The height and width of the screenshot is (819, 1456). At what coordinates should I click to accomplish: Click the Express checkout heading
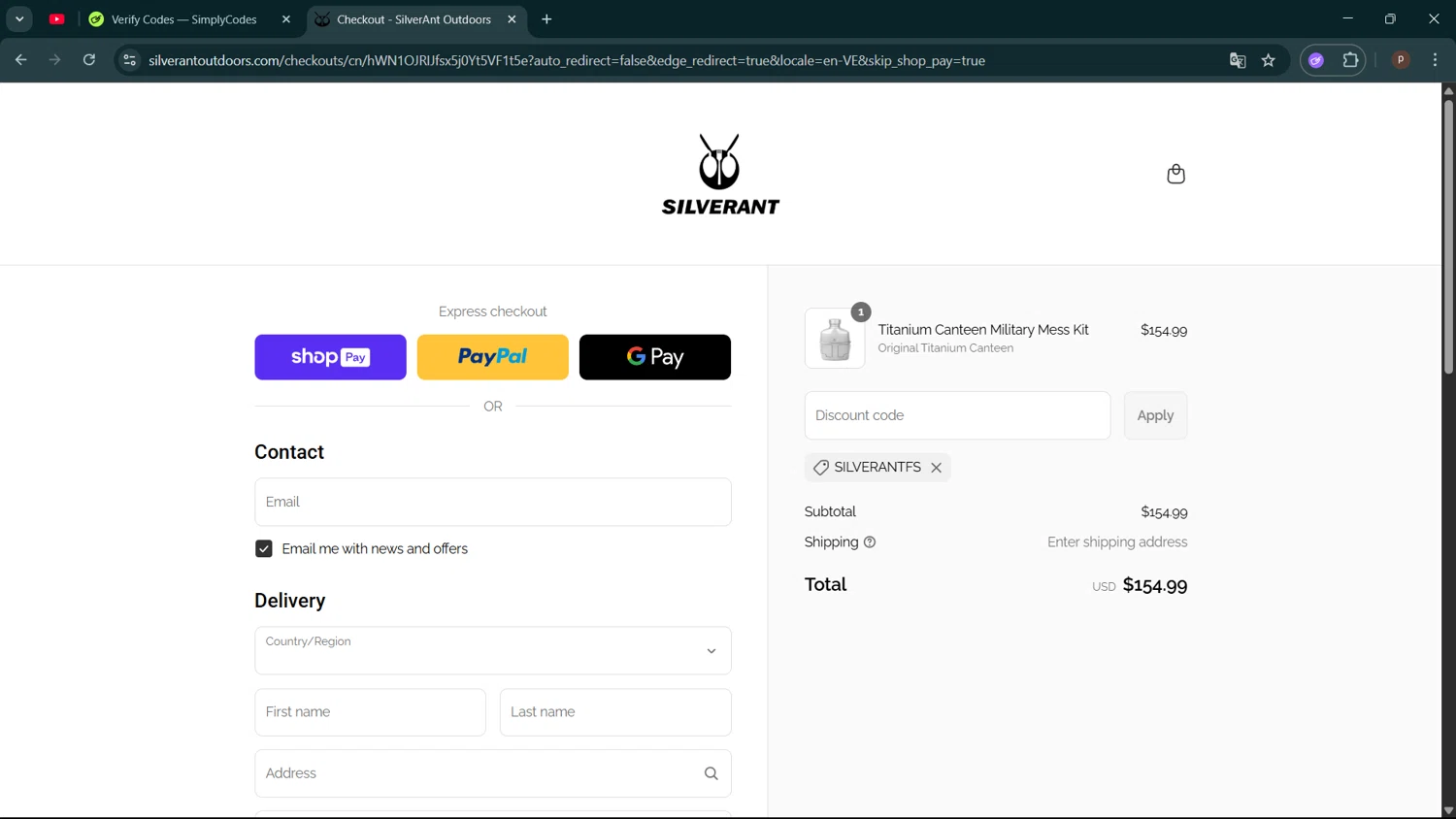tap(493, 311)
